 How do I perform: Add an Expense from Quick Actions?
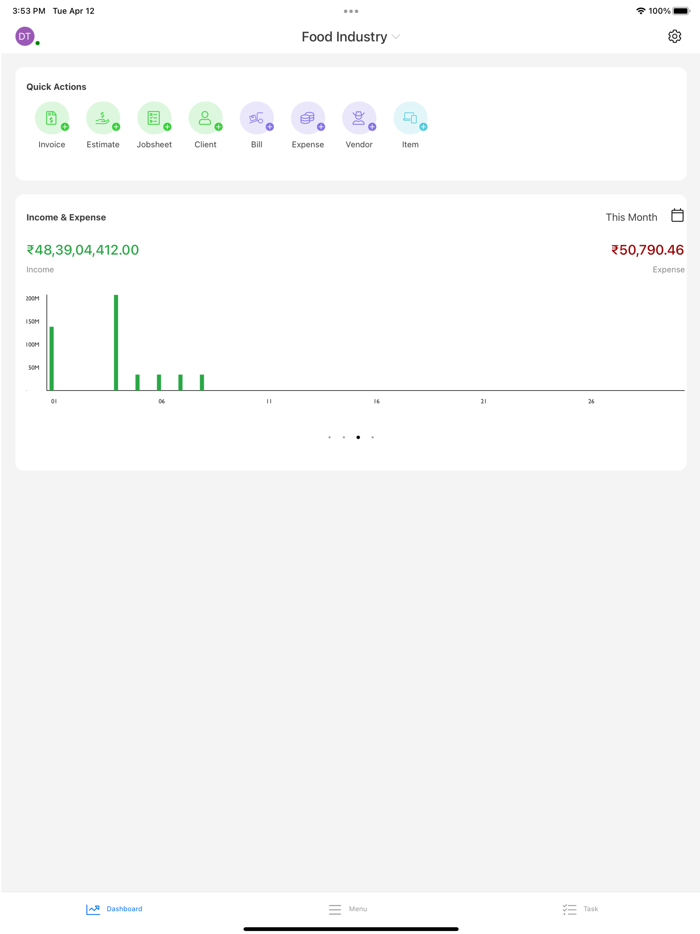(308, 117)
